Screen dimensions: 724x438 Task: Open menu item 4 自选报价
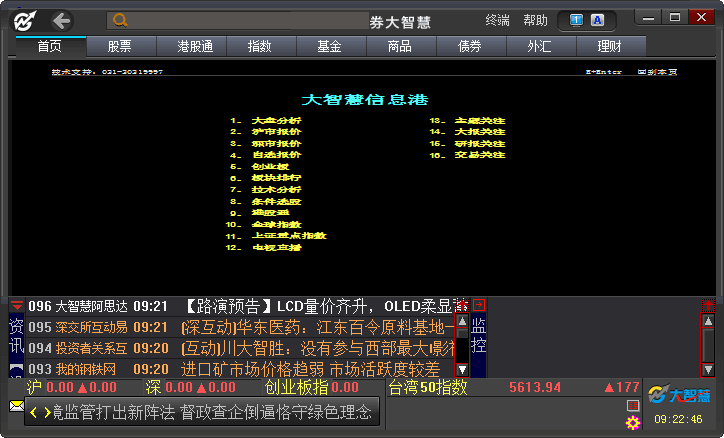(265, 155)
